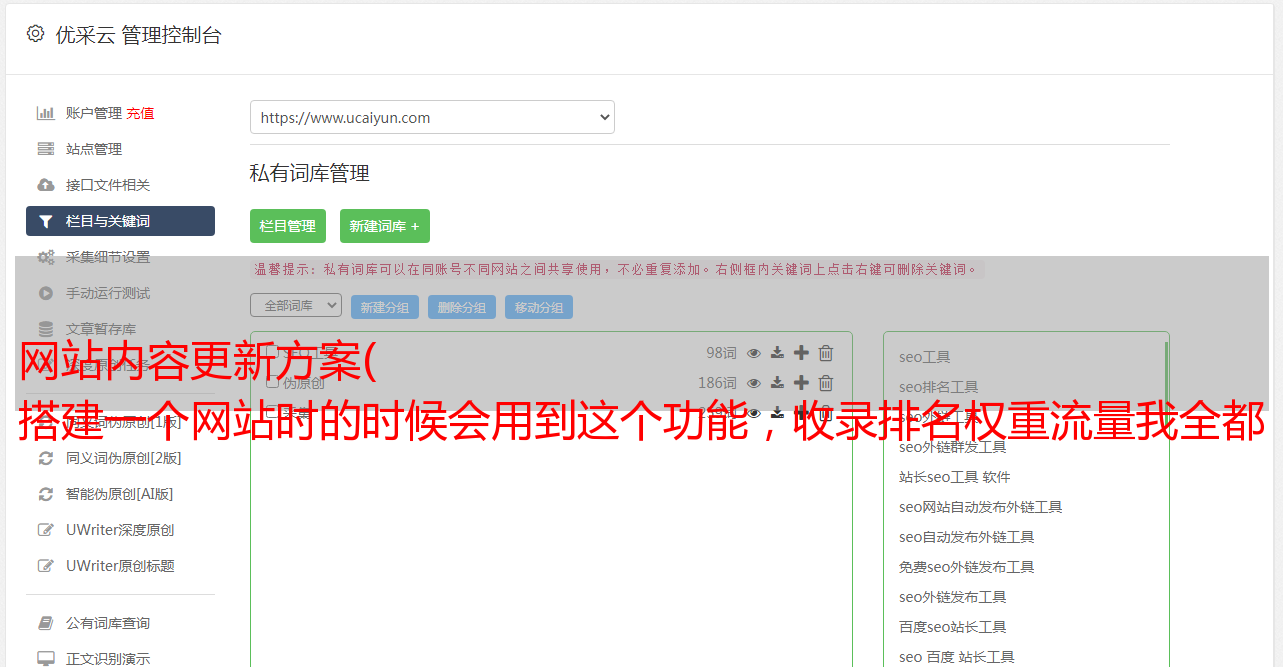This screenshot has height=667, width=1283.
Task: Click the gear icon beside 优采云 管理控制台
Action: pos(35,34)
